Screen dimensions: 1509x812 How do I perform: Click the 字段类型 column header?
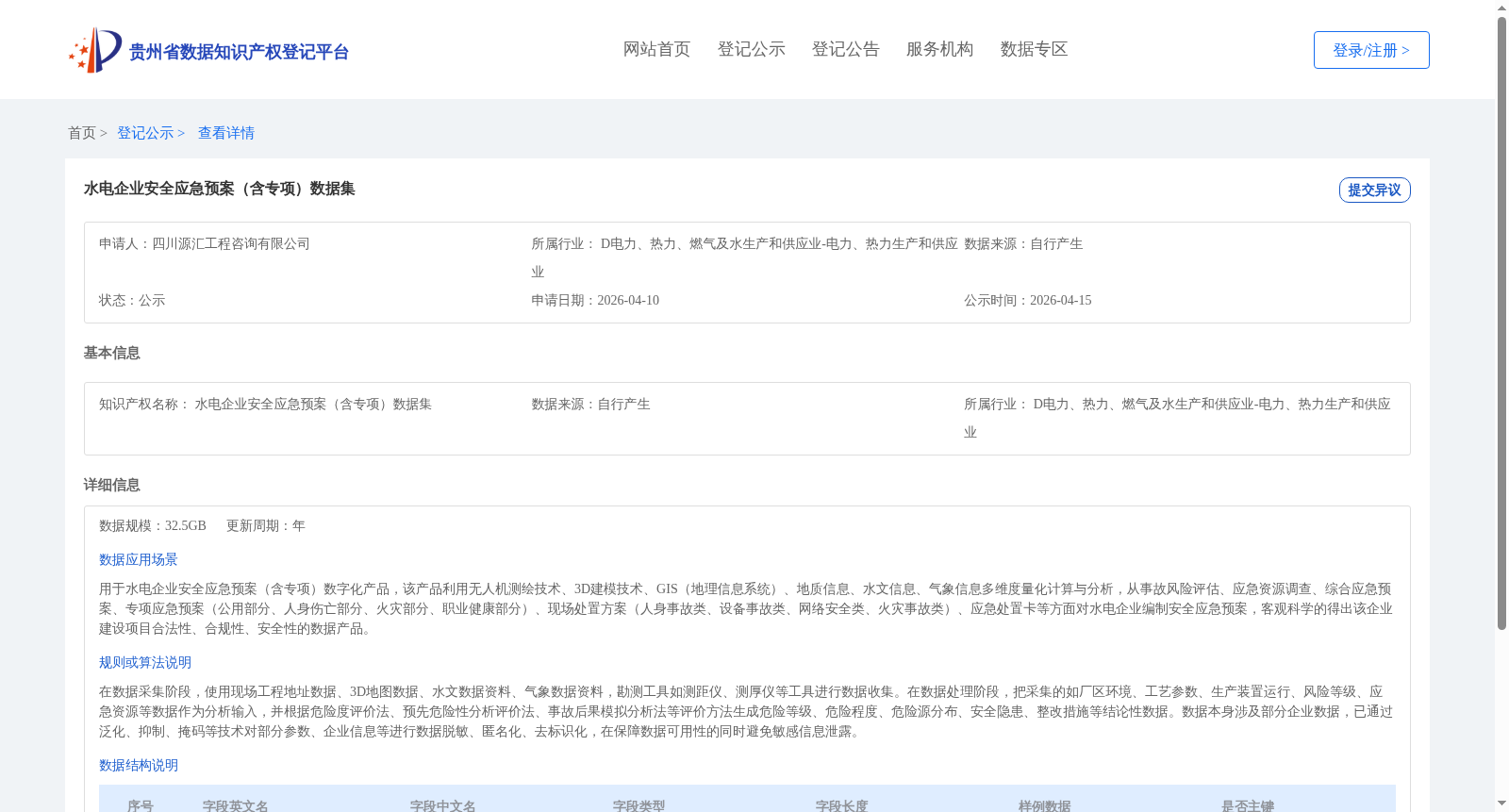(639, 805)
